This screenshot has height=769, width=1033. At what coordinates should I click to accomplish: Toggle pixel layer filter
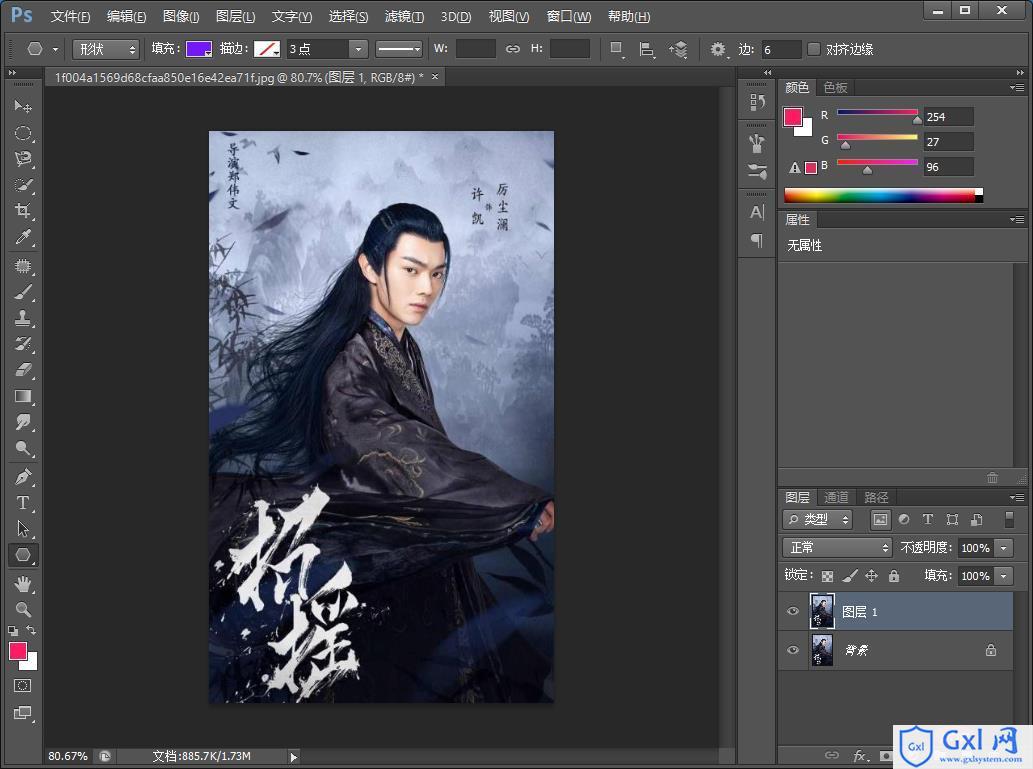(880, 519)
